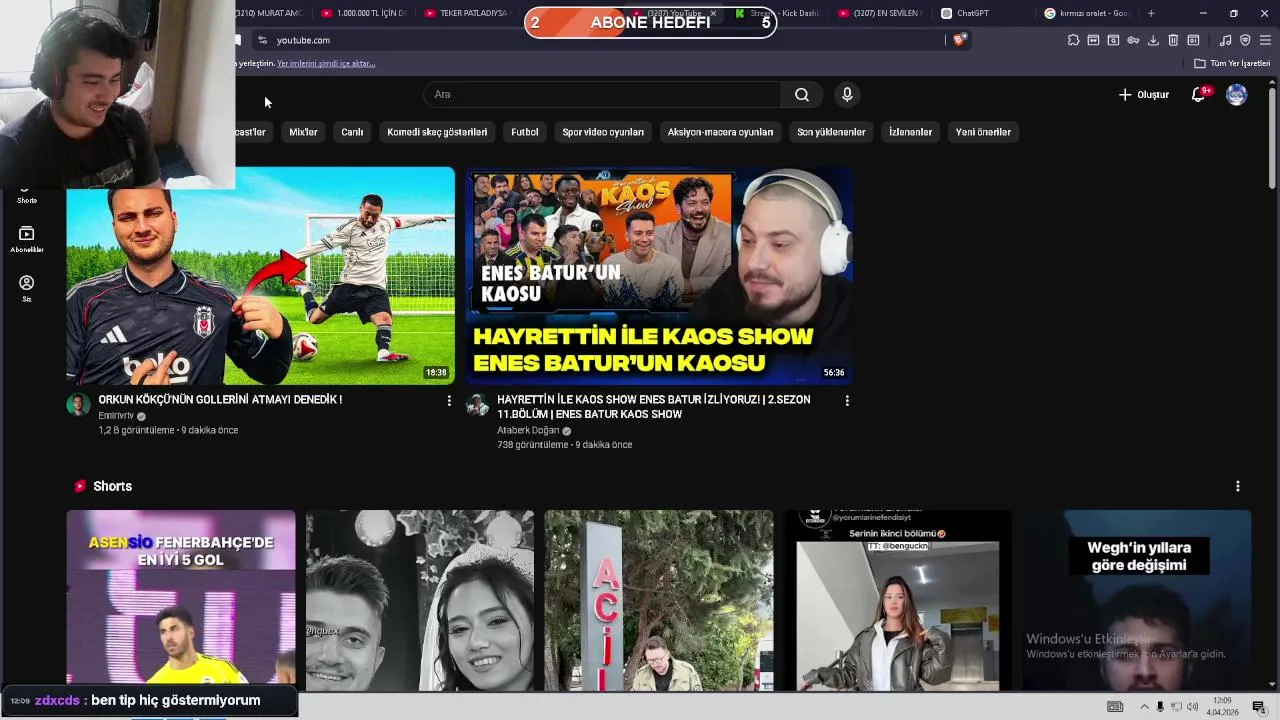Select the Mixler filter chip

point(303,132)
